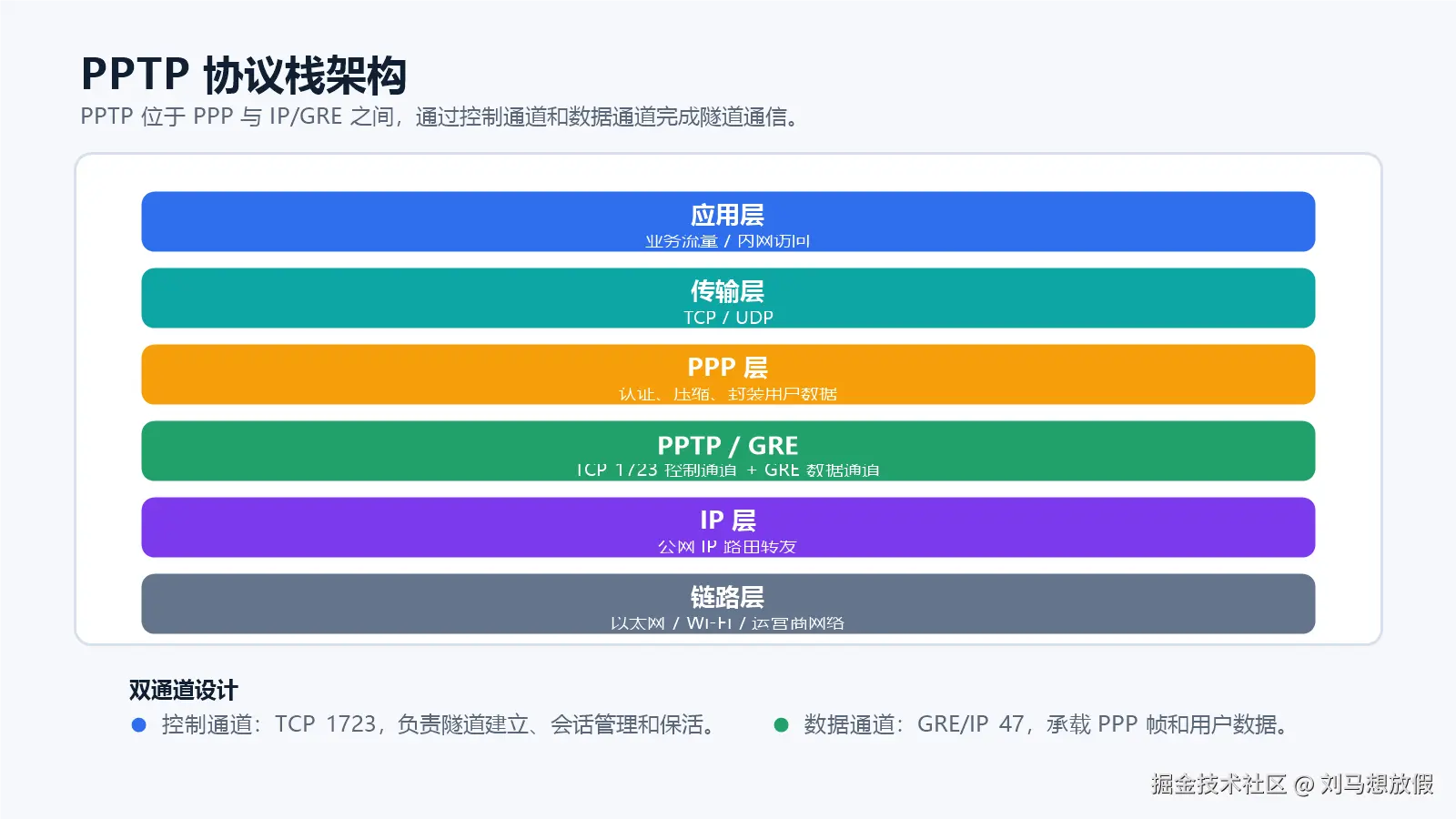Click the "认证、压缩、封装用户数据" caption

coord(728,394)
